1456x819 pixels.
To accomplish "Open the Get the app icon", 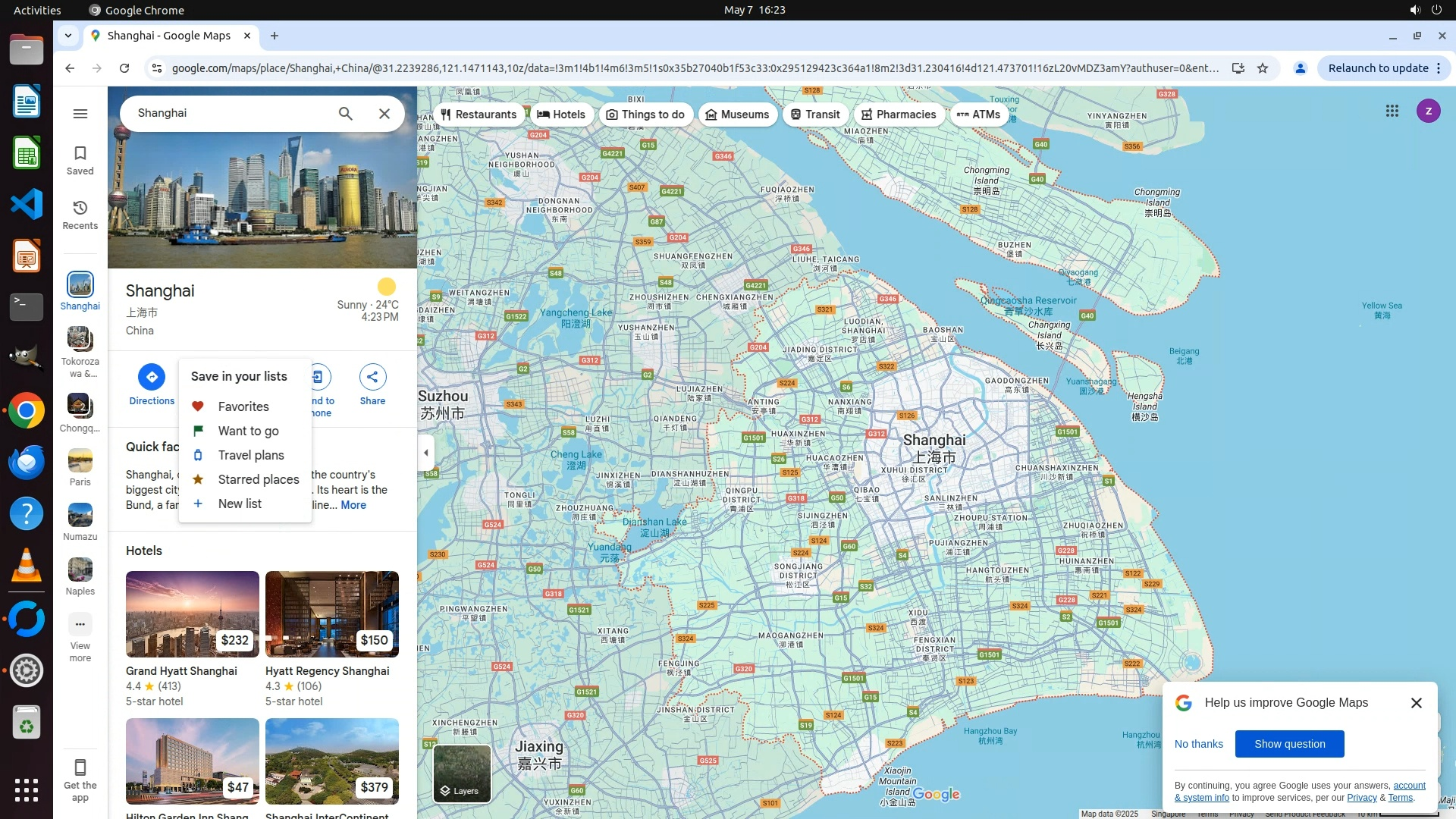I will coord(80,778).
